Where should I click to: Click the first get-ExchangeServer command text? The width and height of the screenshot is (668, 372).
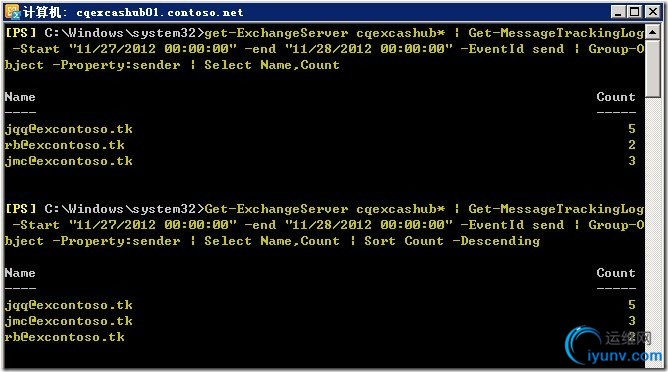point(276,33)
